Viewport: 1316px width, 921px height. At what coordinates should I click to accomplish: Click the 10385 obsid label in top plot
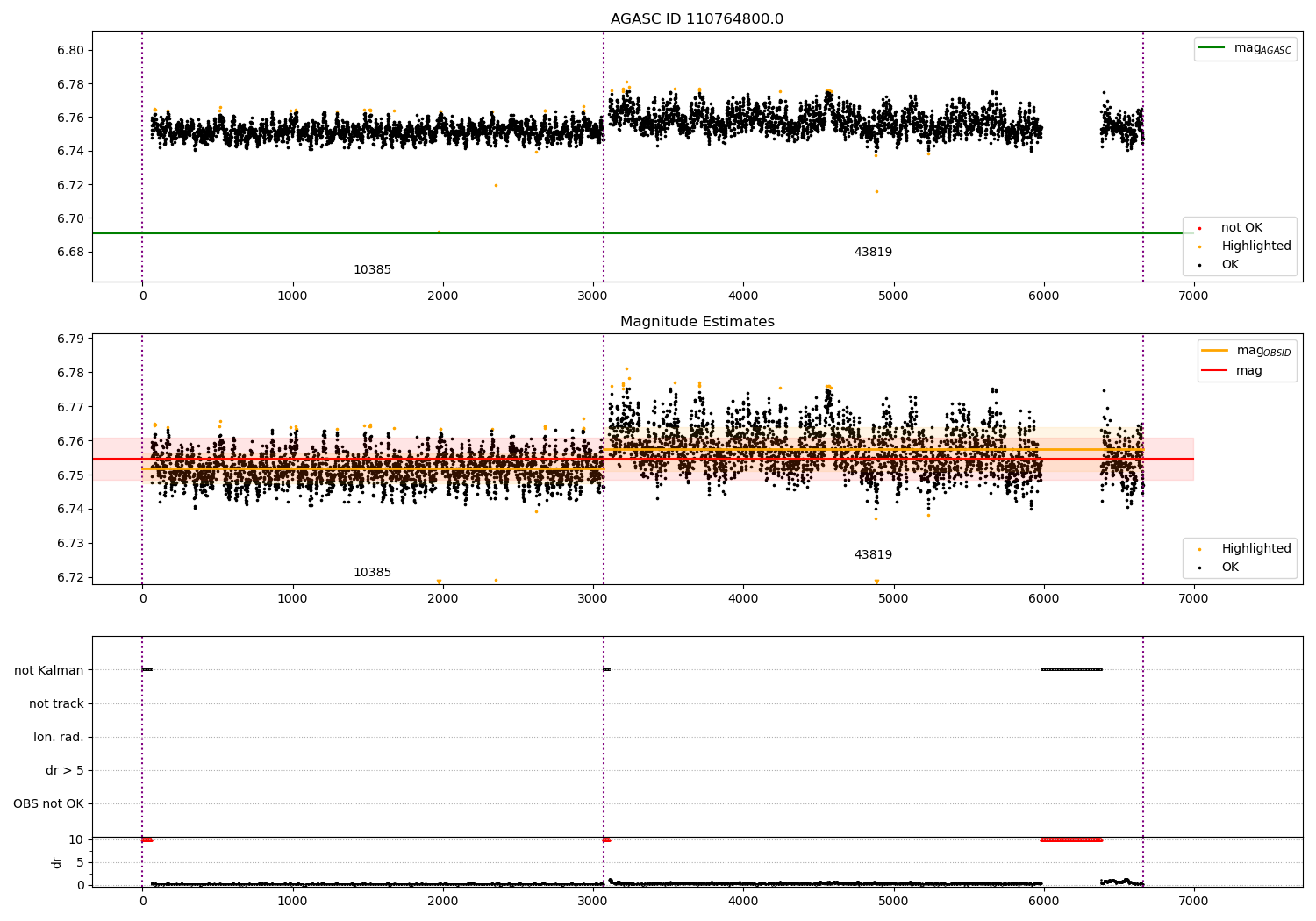[372, 270]
